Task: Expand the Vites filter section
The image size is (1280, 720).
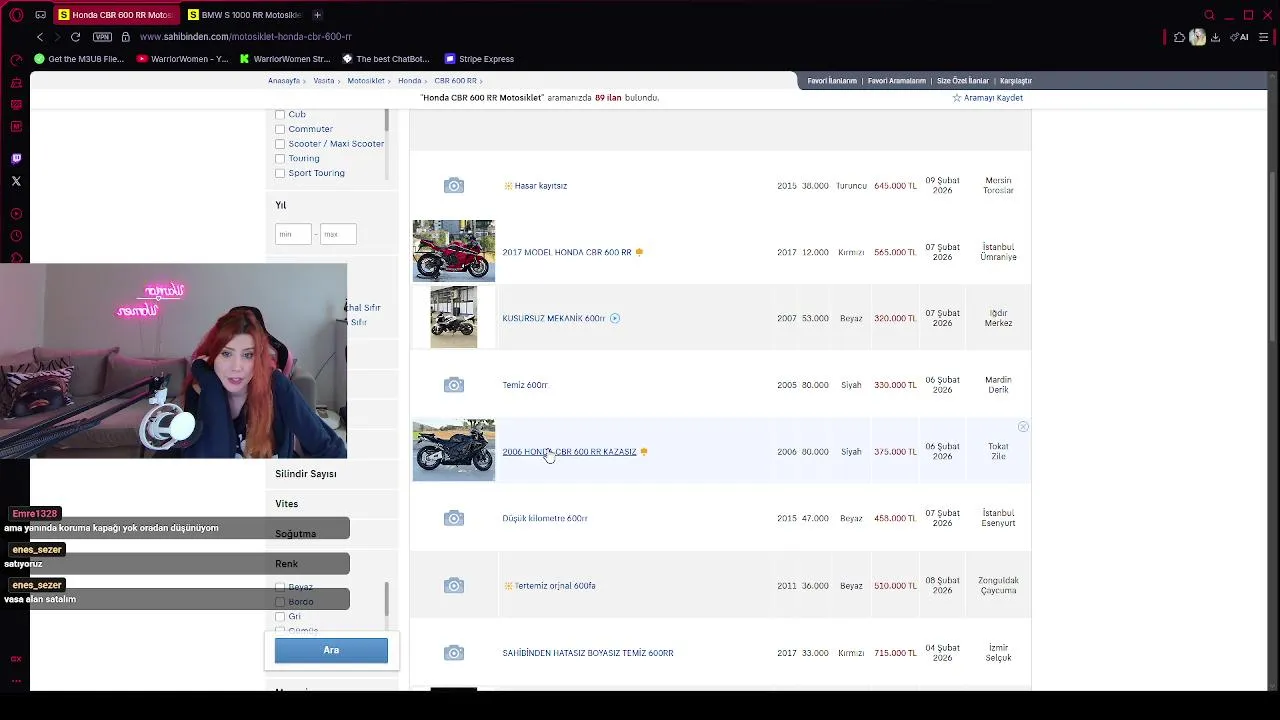Action: (x=287, y=504)
